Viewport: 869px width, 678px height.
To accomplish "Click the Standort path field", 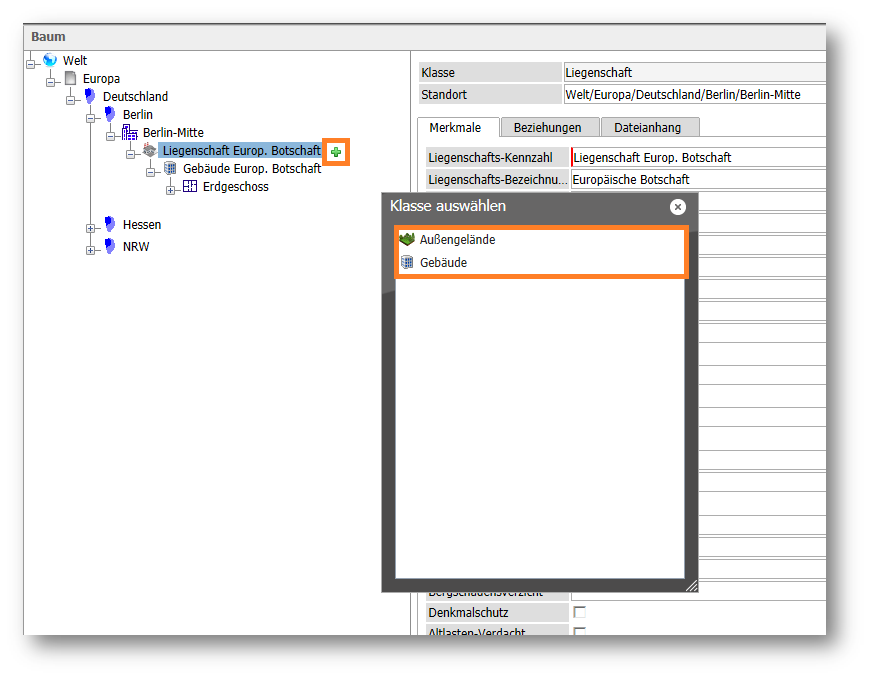I will (x=694, y=95).
